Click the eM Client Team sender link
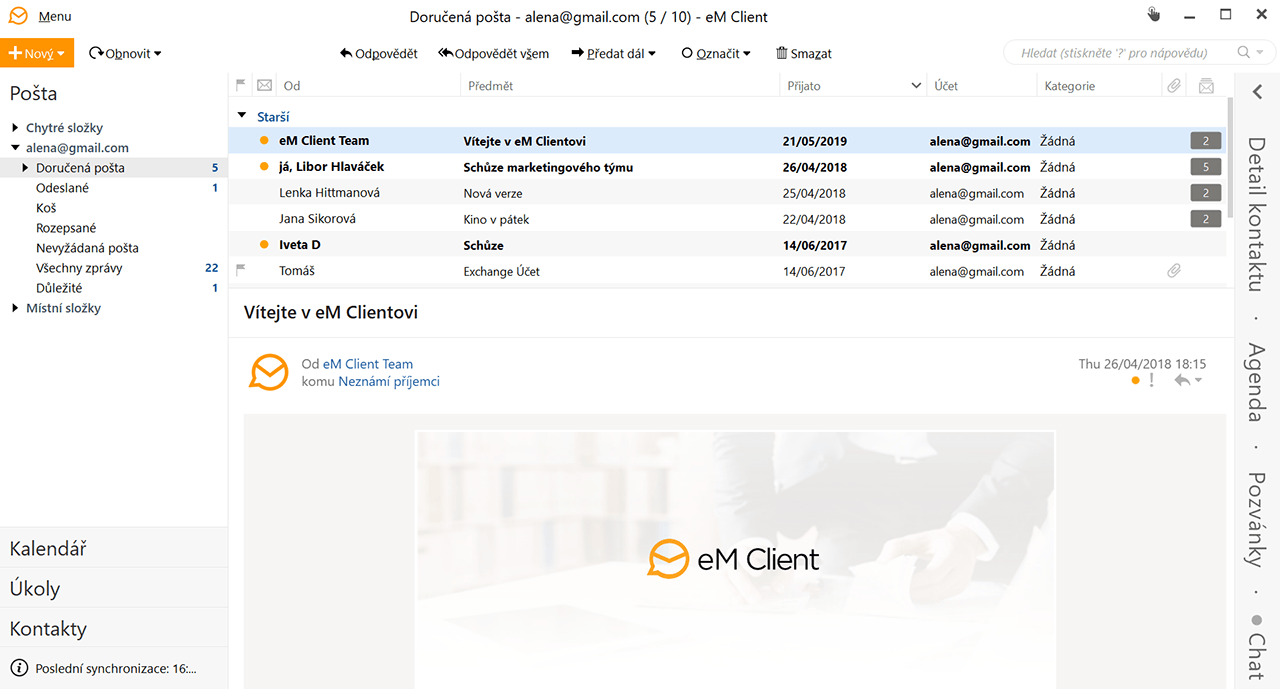The width and height of the screenshot is (1280, 689). tap(367, 364)
